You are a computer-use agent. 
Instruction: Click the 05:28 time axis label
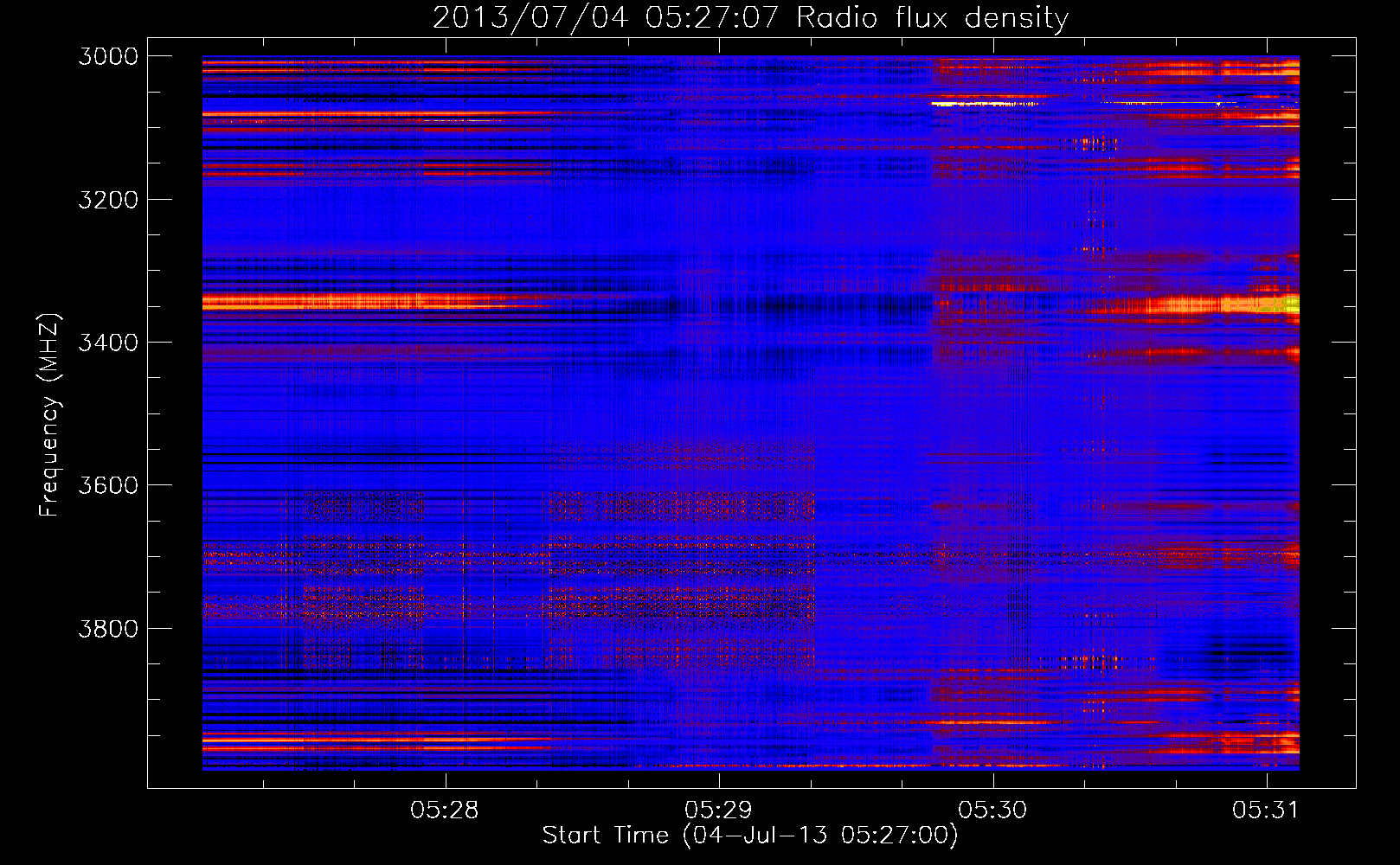[x=445, y=810]
